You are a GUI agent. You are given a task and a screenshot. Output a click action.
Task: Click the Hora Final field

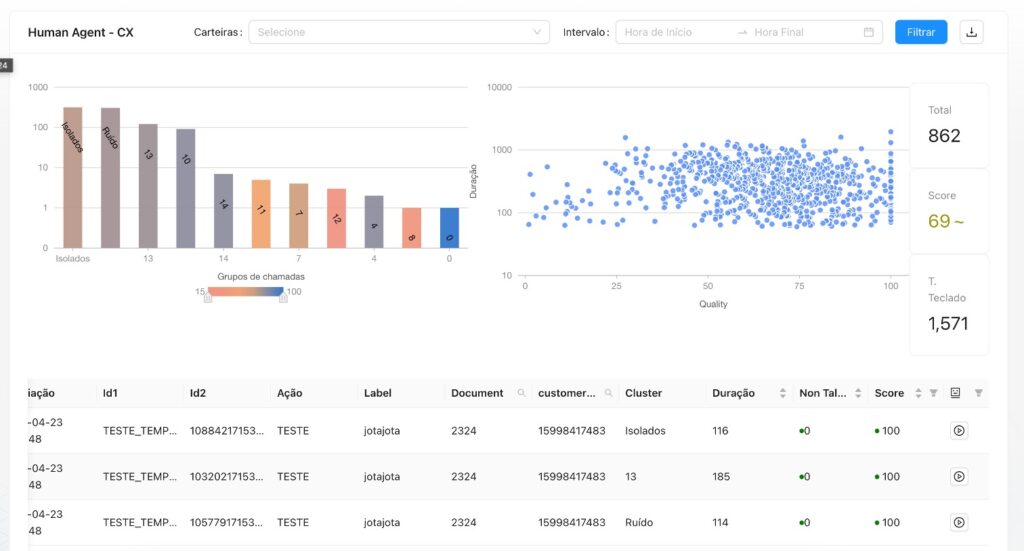click(x=800, y=32)
